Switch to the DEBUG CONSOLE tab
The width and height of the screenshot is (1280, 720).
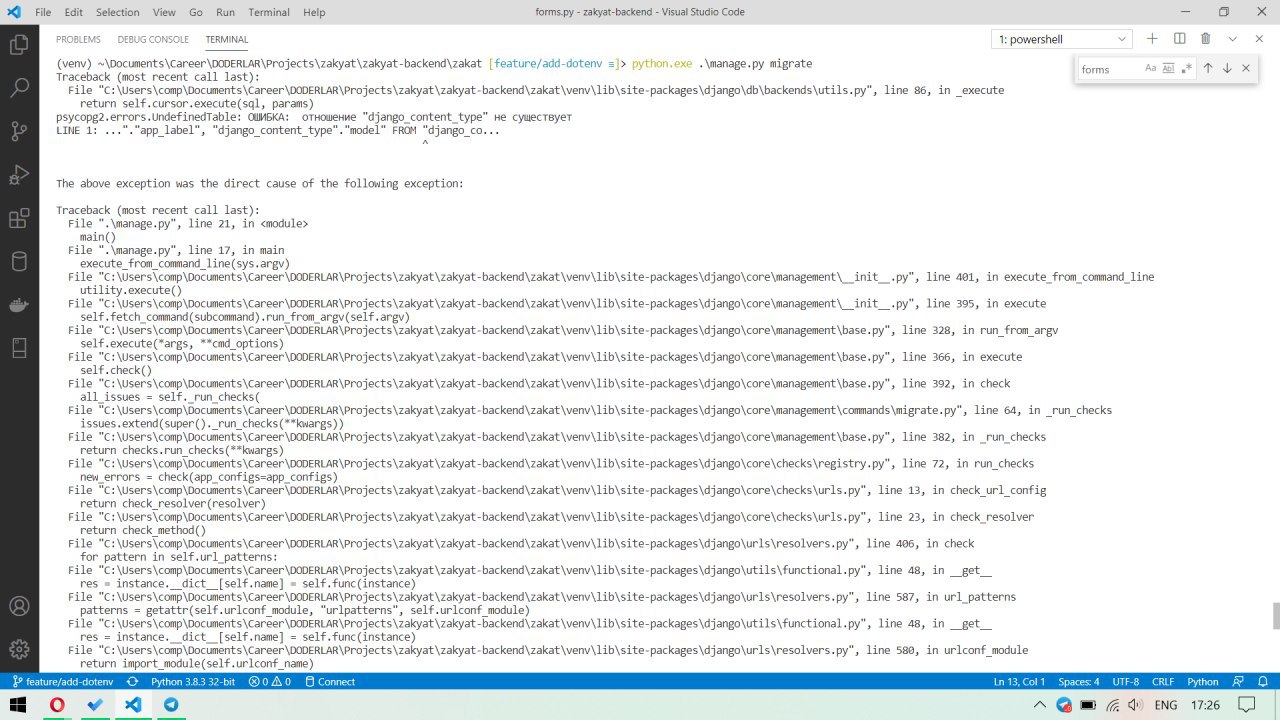153,39
